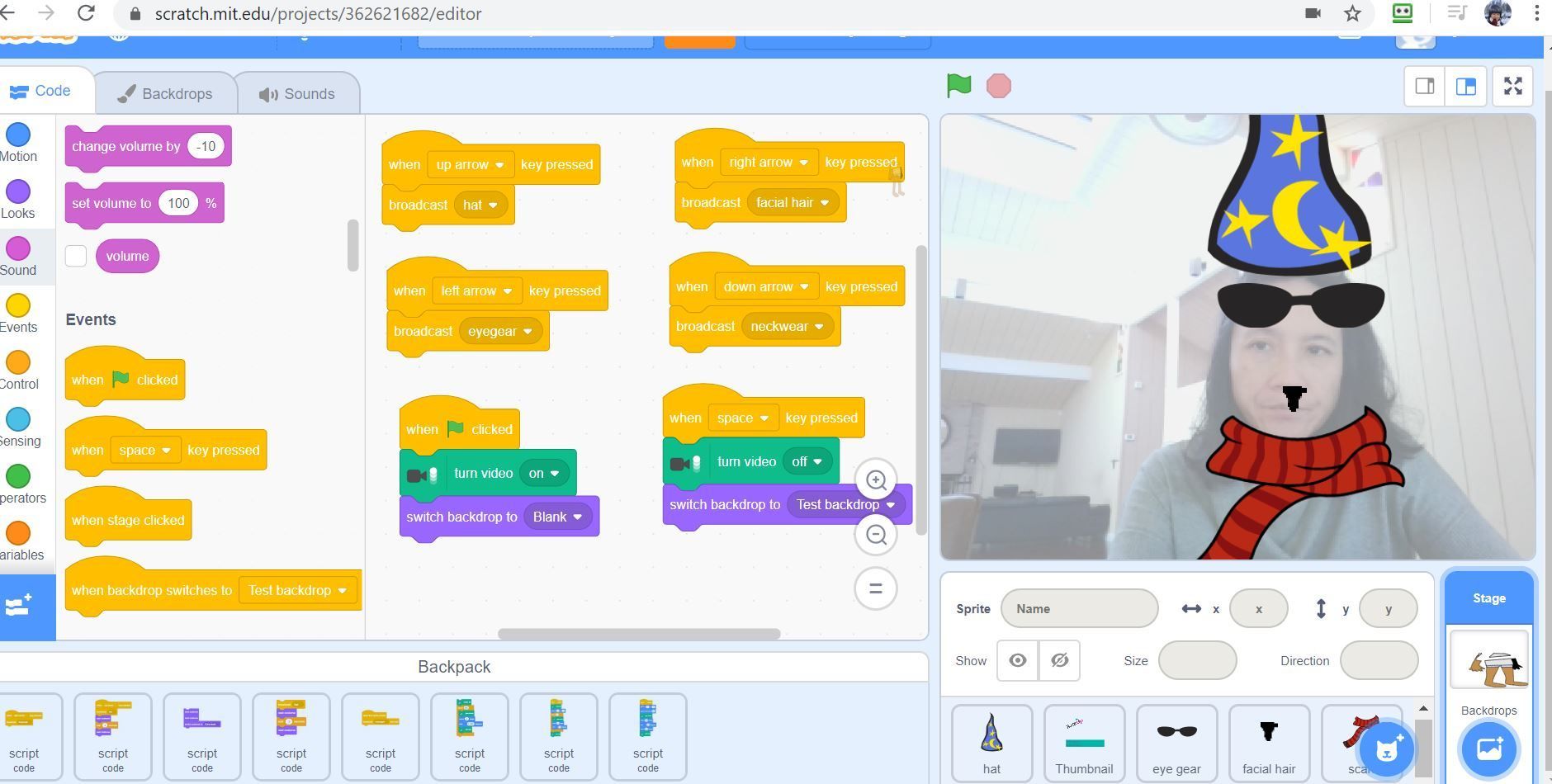Screen dimensions: 1552x784
Task: Select the eye gear sprite thumbnail
Action: pos(1176,742)
